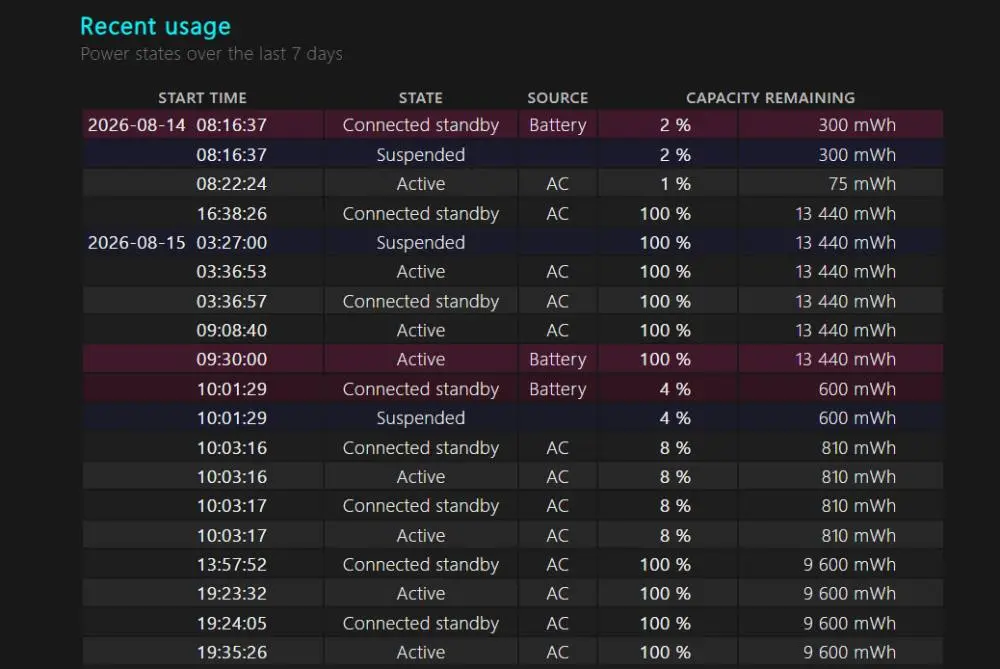Click the START TIME column header
Viewport: 1000px width, 669px height.
[x=202, y=98]
